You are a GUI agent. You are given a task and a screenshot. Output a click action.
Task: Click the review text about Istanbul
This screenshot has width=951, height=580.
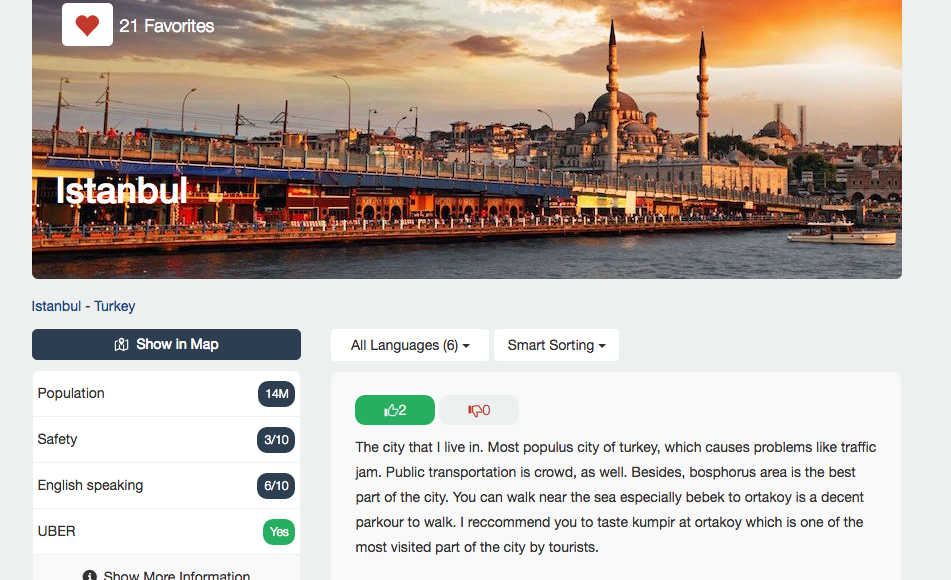[x=615, y=497]
